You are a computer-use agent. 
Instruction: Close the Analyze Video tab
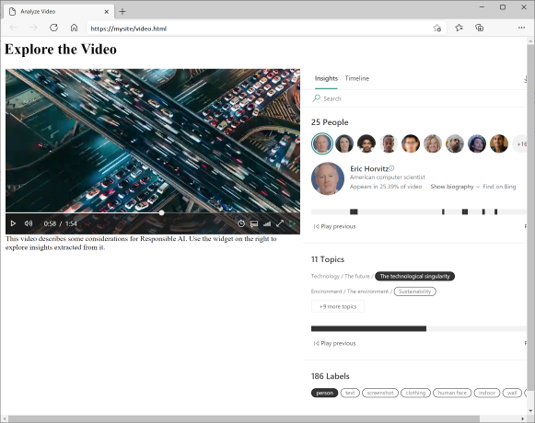click(x=106, y=12)
